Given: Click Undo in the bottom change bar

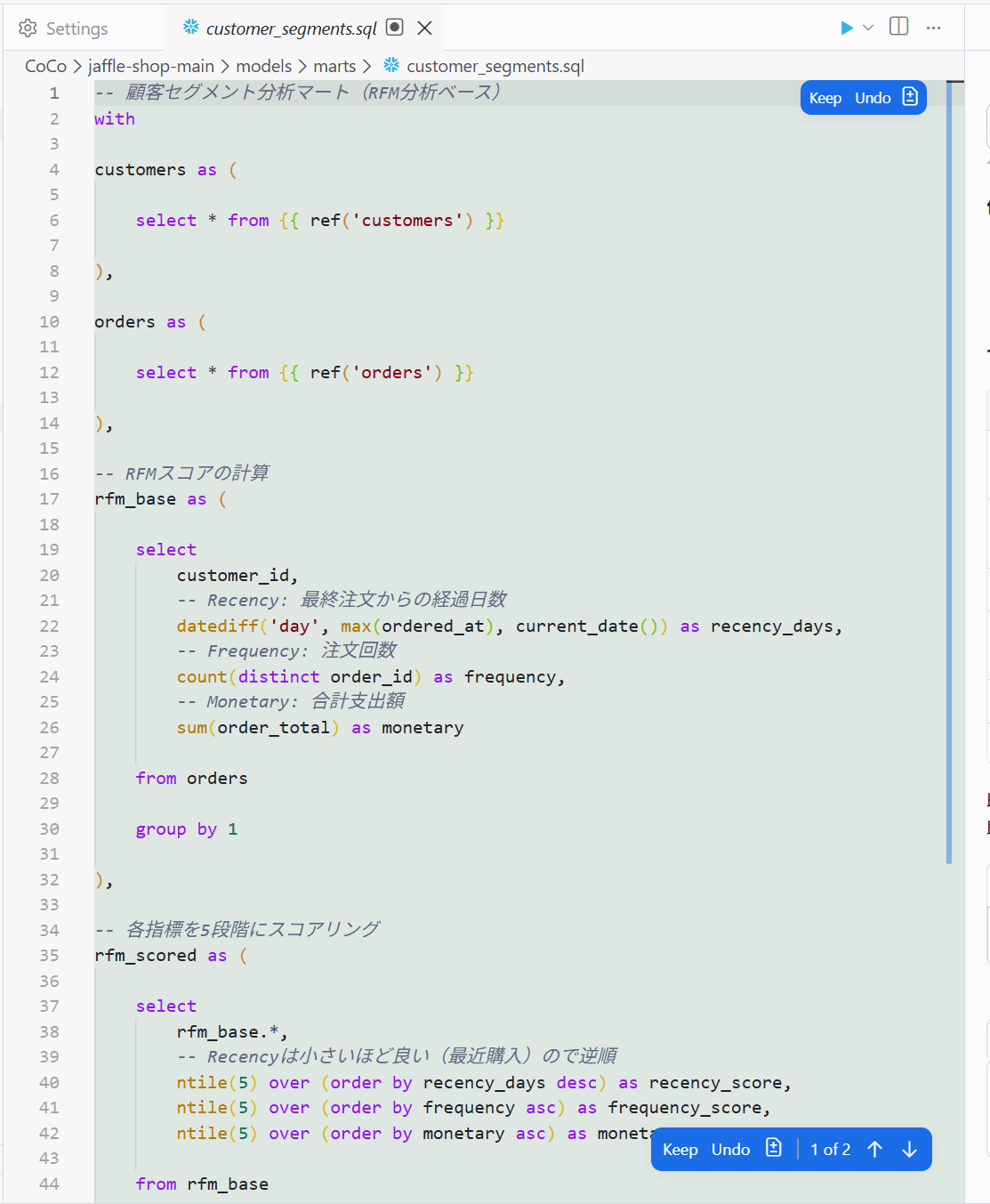Looking at the screenshot, I should pos(731,1150).
